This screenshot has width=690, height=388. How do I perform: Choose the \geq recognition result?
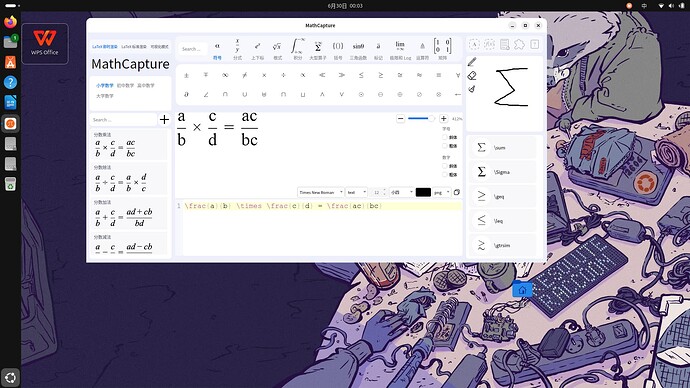[x=503, y=196]
